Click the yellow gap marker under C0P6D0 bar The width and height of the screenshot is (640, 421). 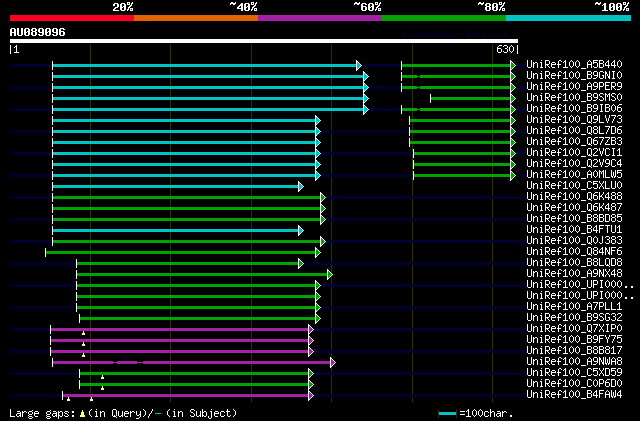coord(102,388)
